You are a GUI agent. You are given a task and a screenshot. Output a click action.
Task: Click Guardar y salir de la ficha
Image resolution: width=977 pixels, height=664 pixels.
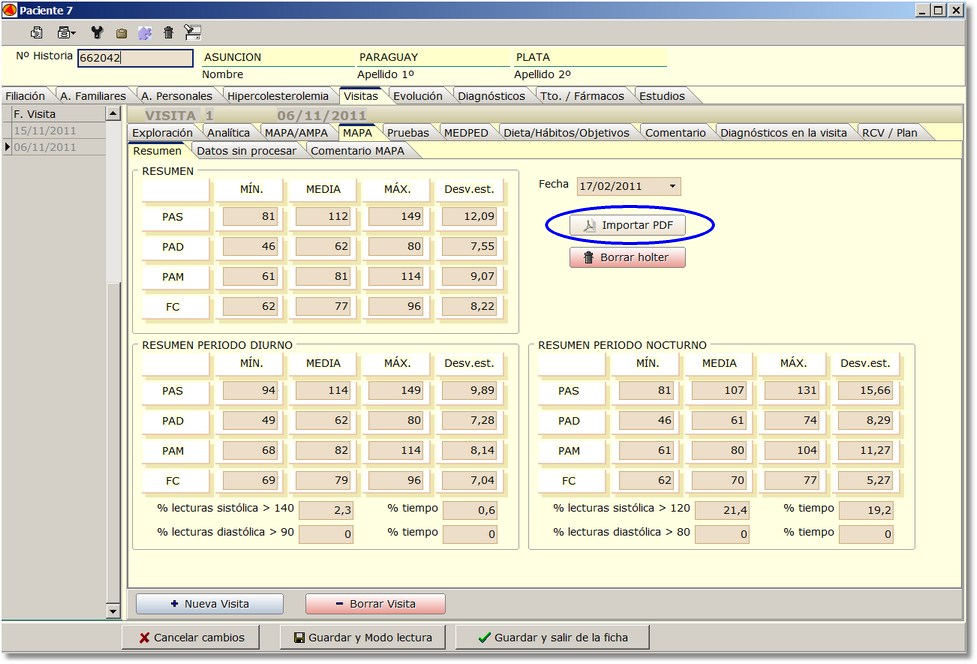(553, 637)
